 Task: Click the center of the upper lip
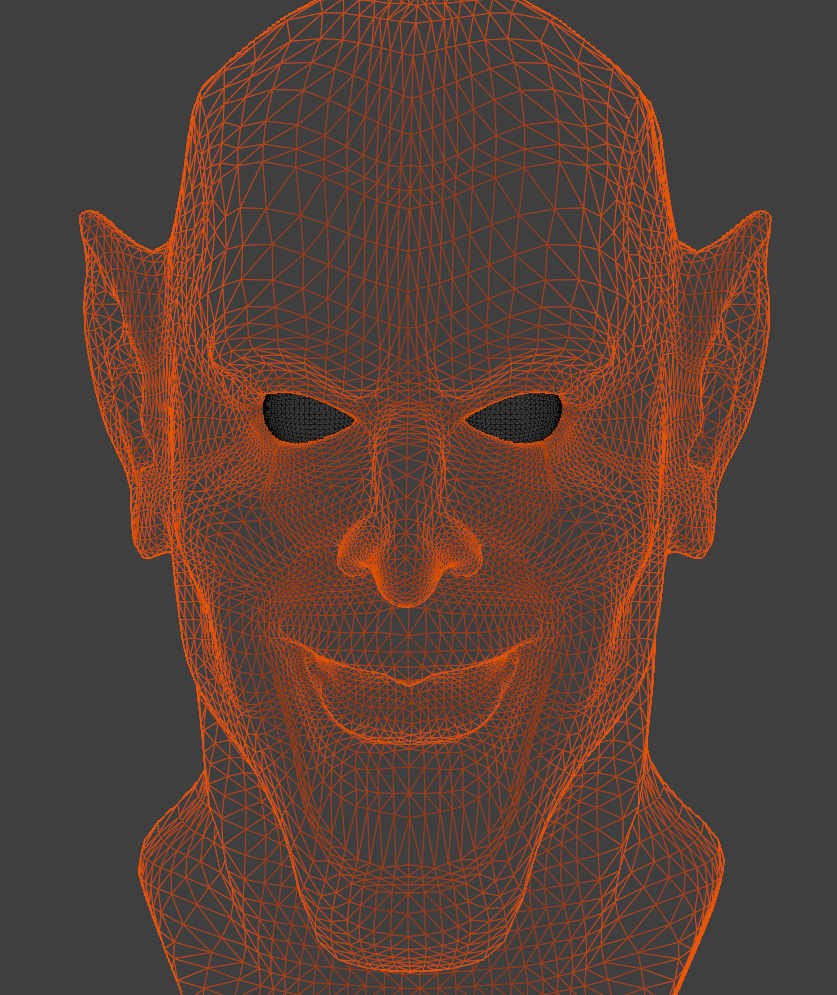pos(410,672)
